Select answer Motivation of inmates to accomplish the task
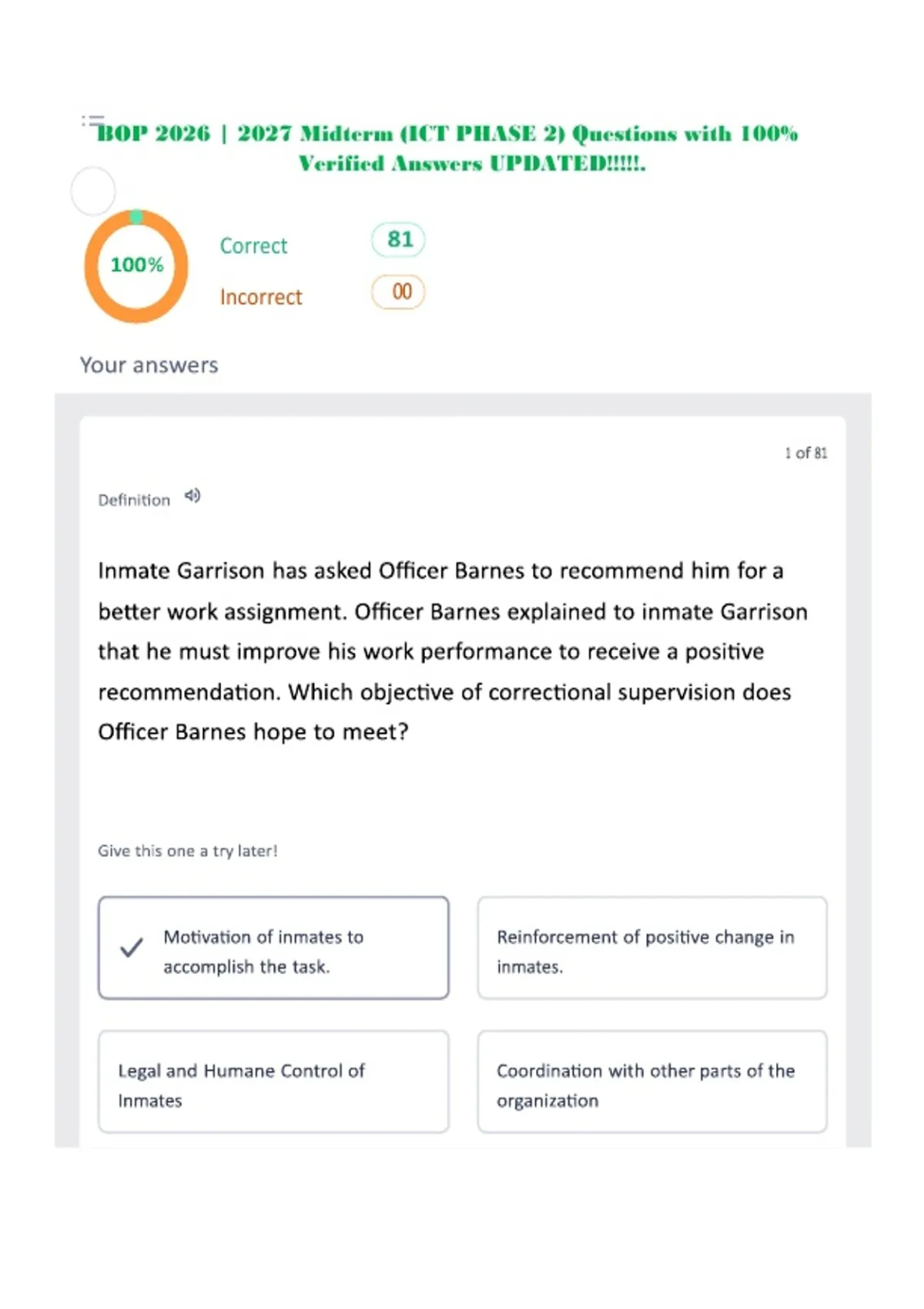This screenshot has height=1309, width=924. coord(273,948)
